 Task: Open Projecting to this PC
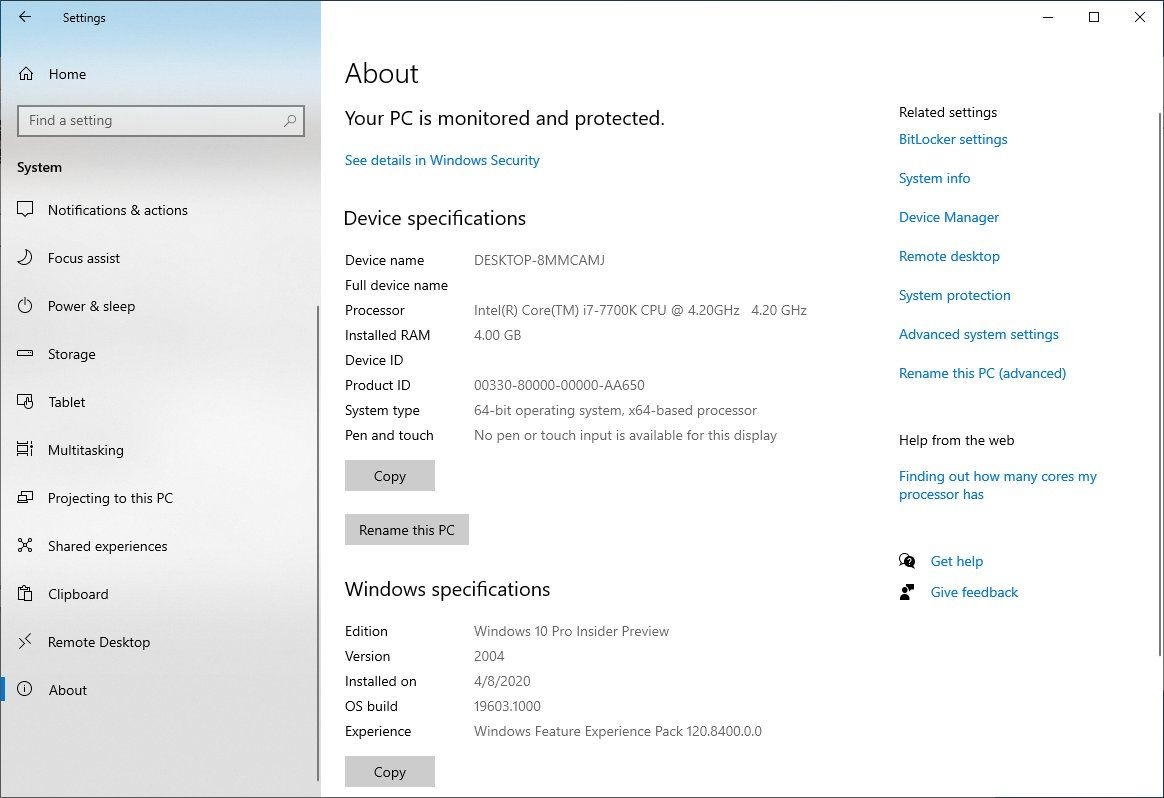(x=110, y=498)
